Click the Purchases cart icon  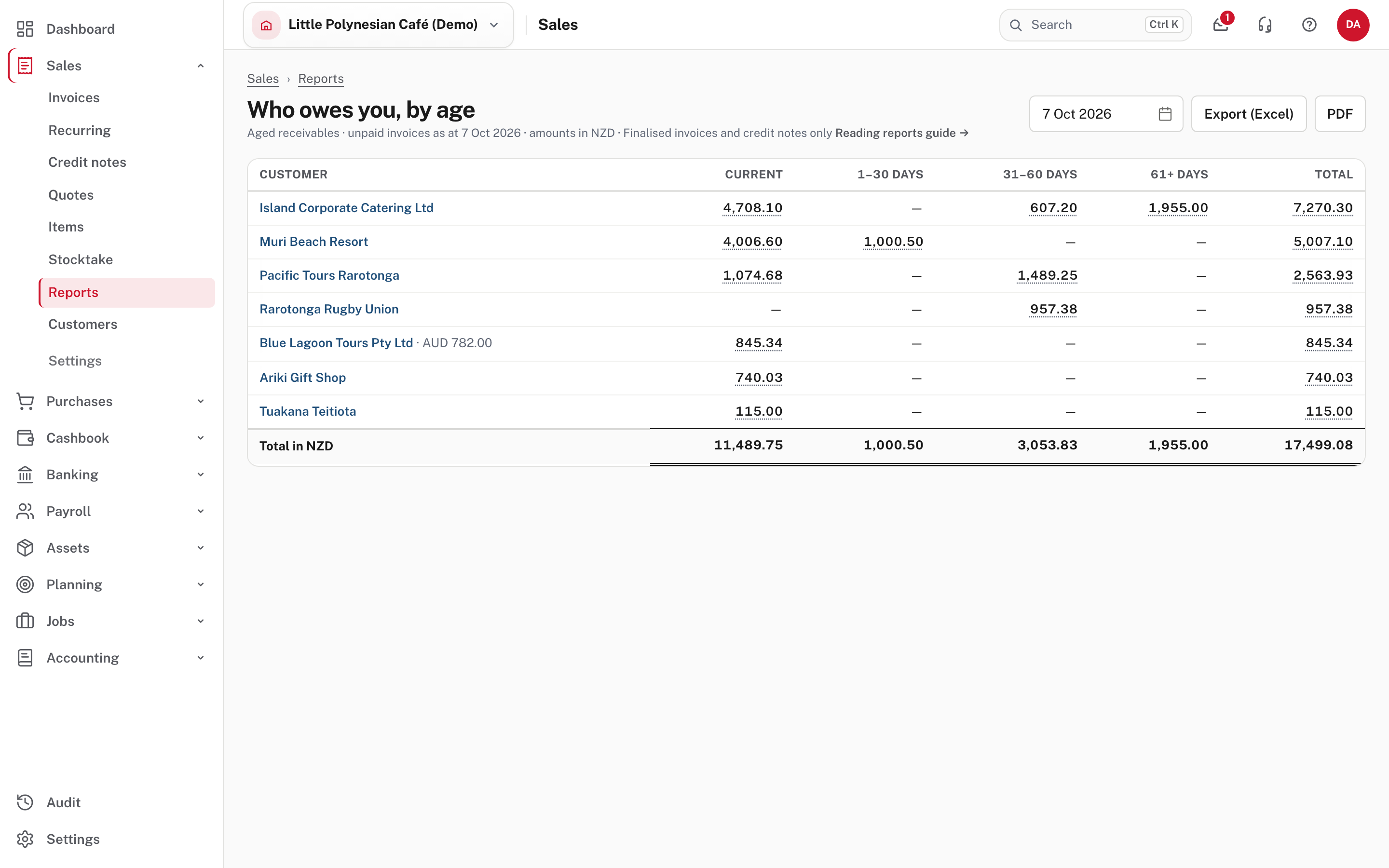tap(25, 401)
